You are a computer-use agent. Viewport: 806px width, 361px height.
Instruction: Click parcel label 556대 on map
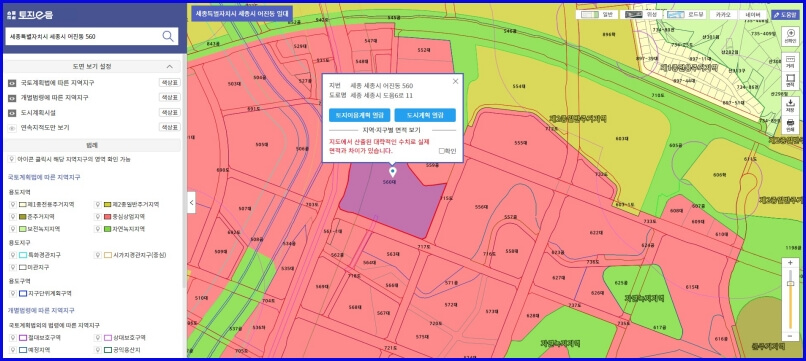coord(481,207)
